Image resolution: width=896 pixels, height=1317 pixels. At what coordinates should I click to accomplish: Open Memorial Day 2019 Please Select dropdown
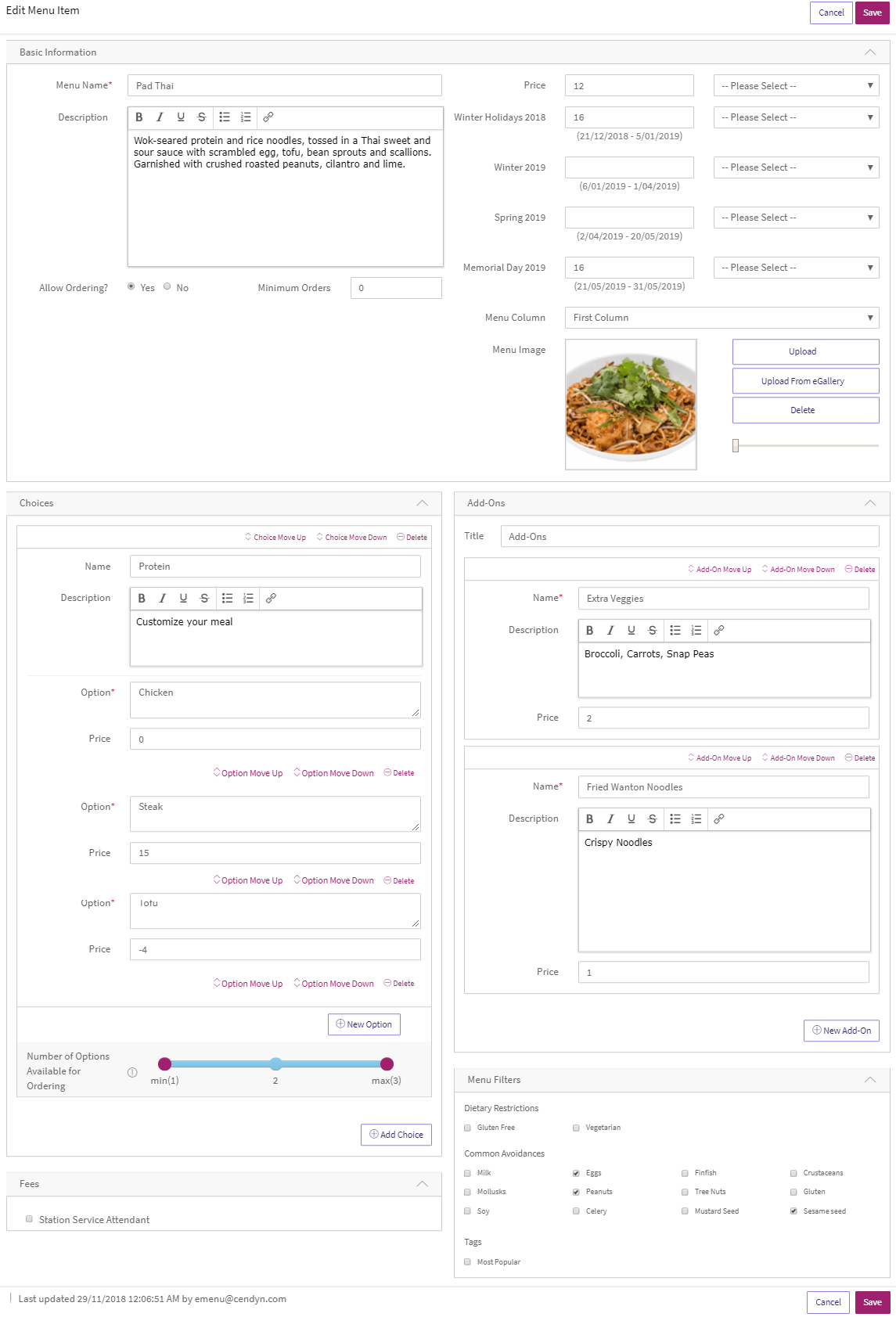(x=796, y=268)
